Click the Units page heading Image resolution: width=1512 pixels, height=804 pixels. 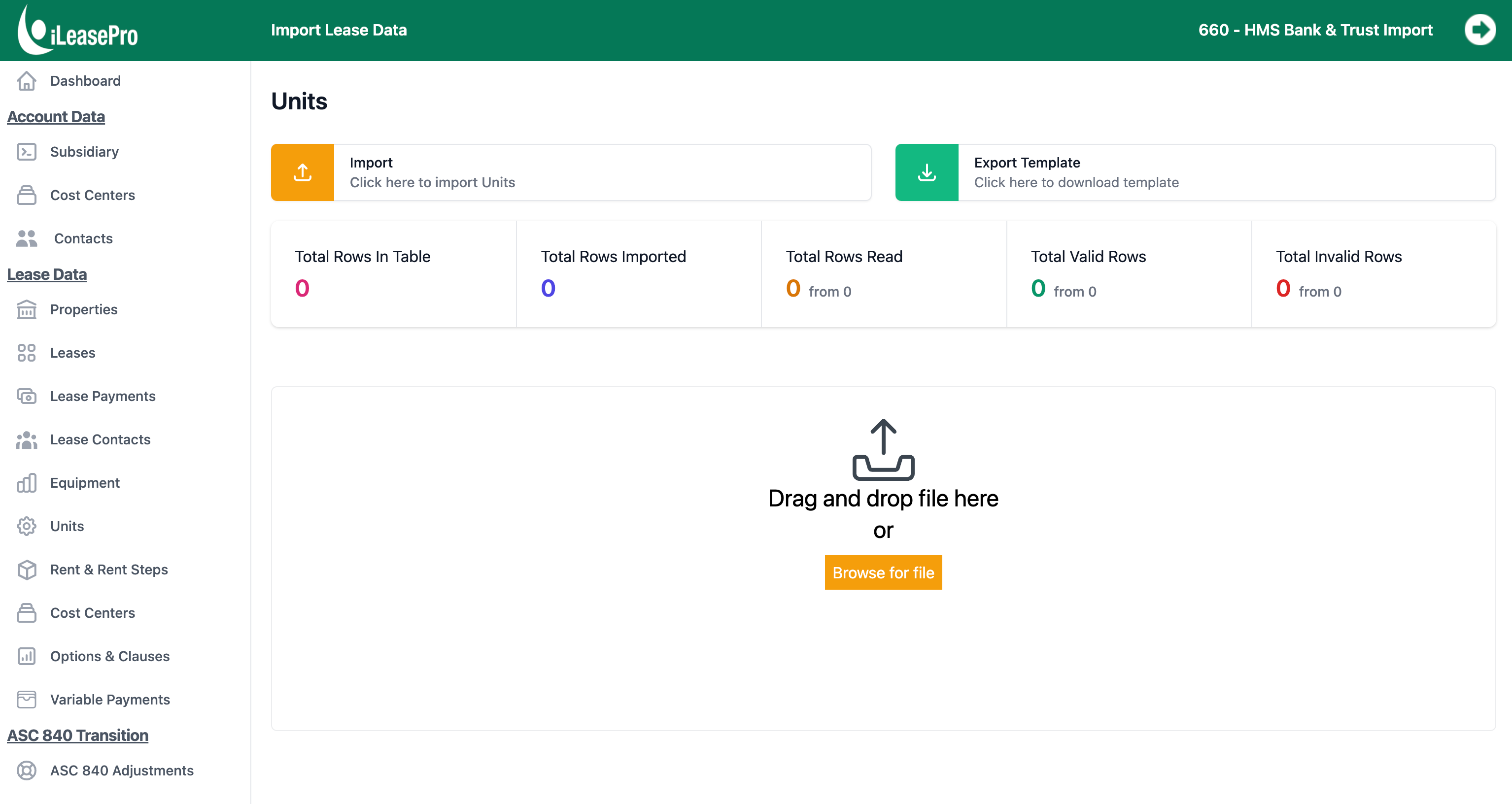(299, 101)
